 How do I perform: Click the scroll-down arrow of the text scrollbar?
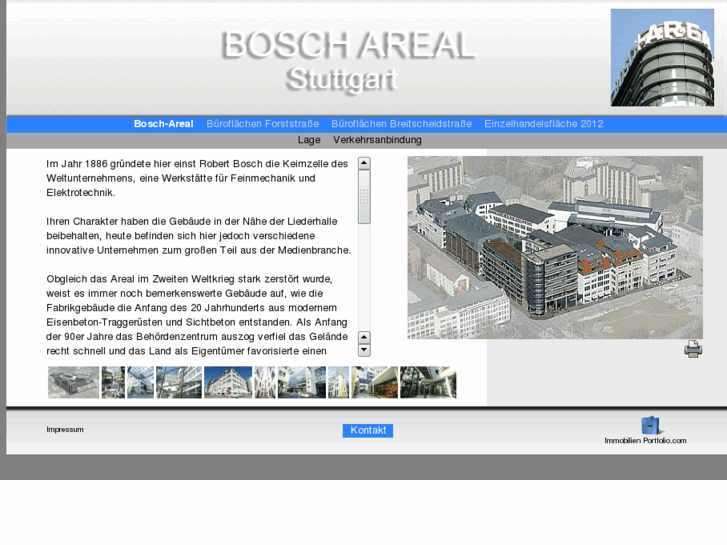364,350
